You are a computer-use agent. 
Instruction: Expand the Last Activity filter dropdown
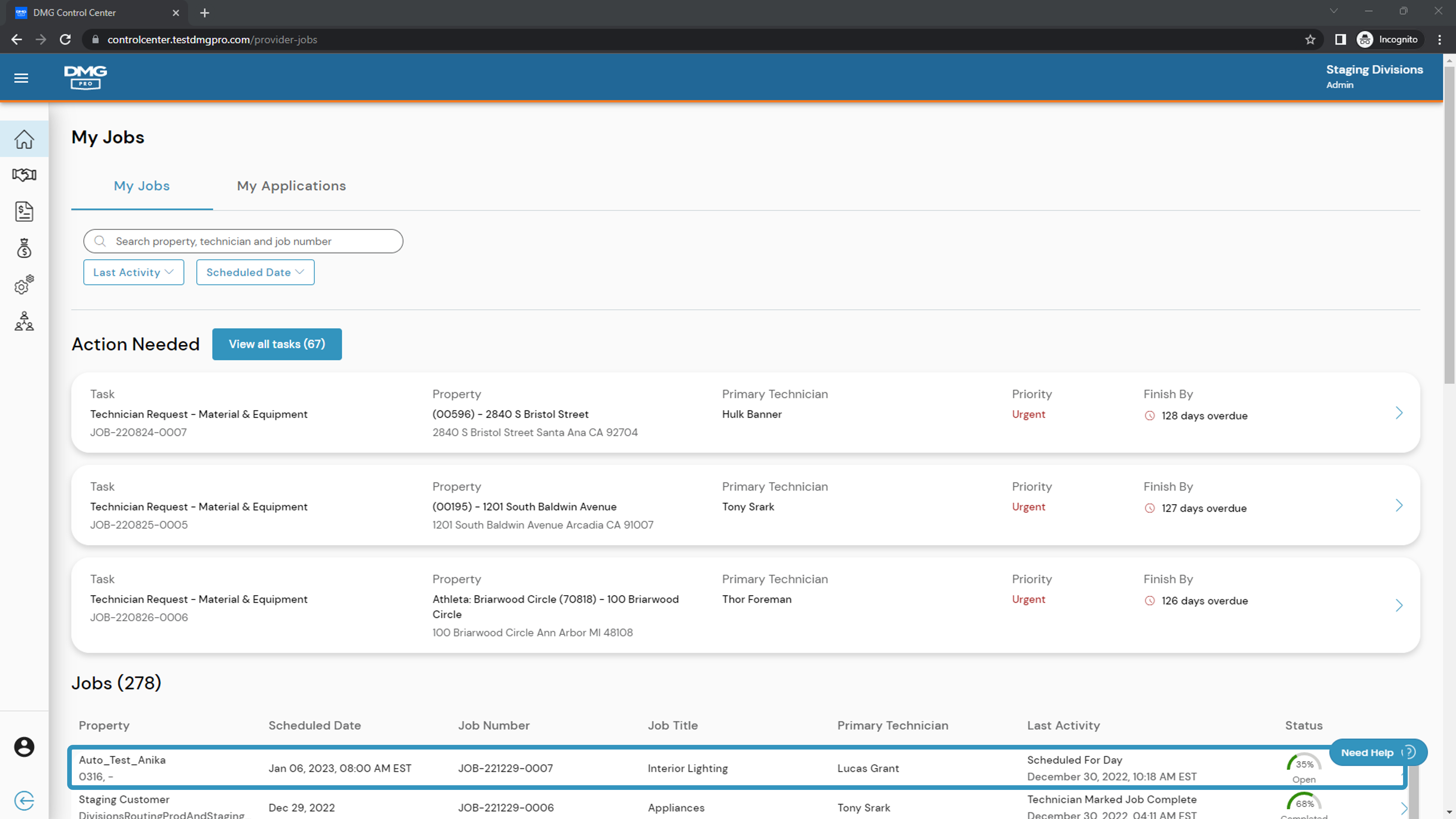(x=133, y=272)
